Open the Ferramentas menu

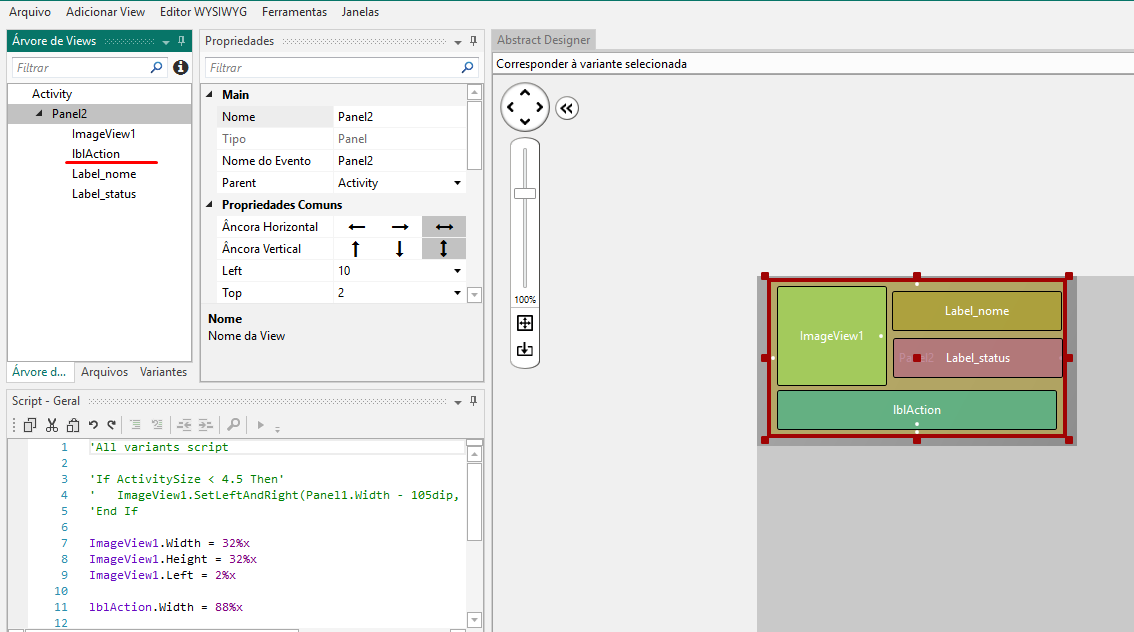point(294,12)
